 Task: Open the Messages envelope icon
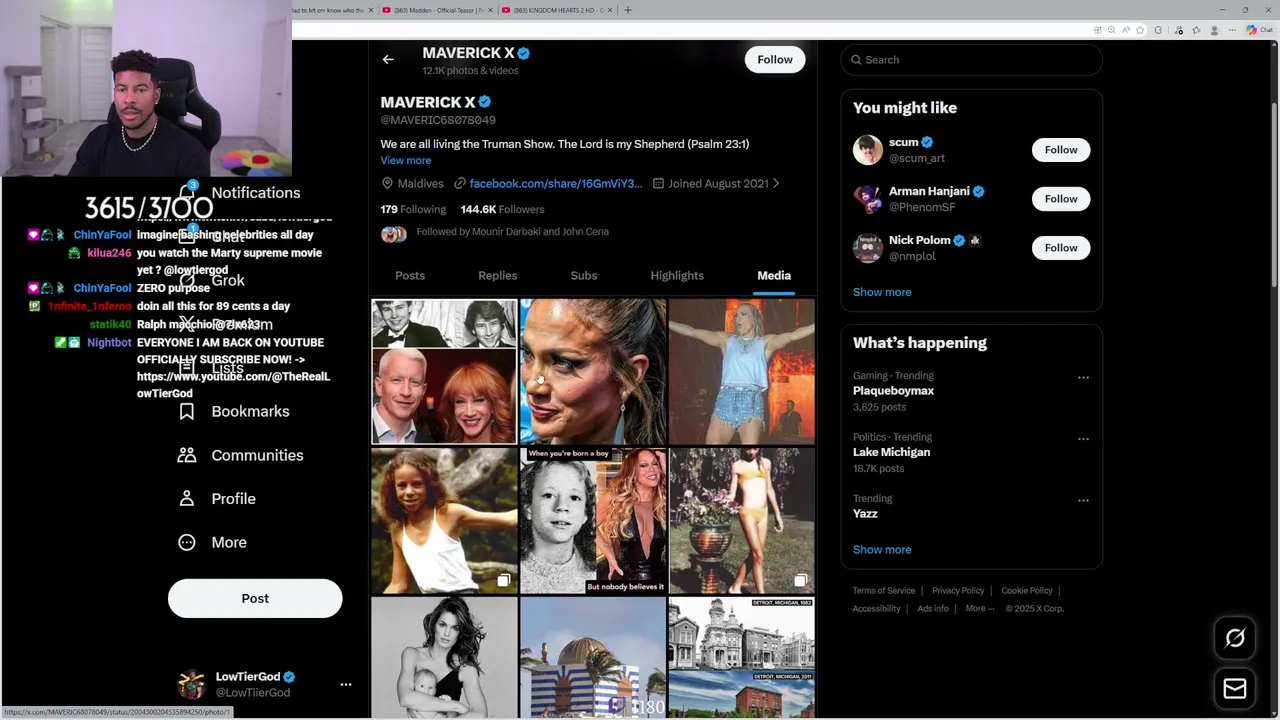pyautogui.click(x=1235, y=689)
